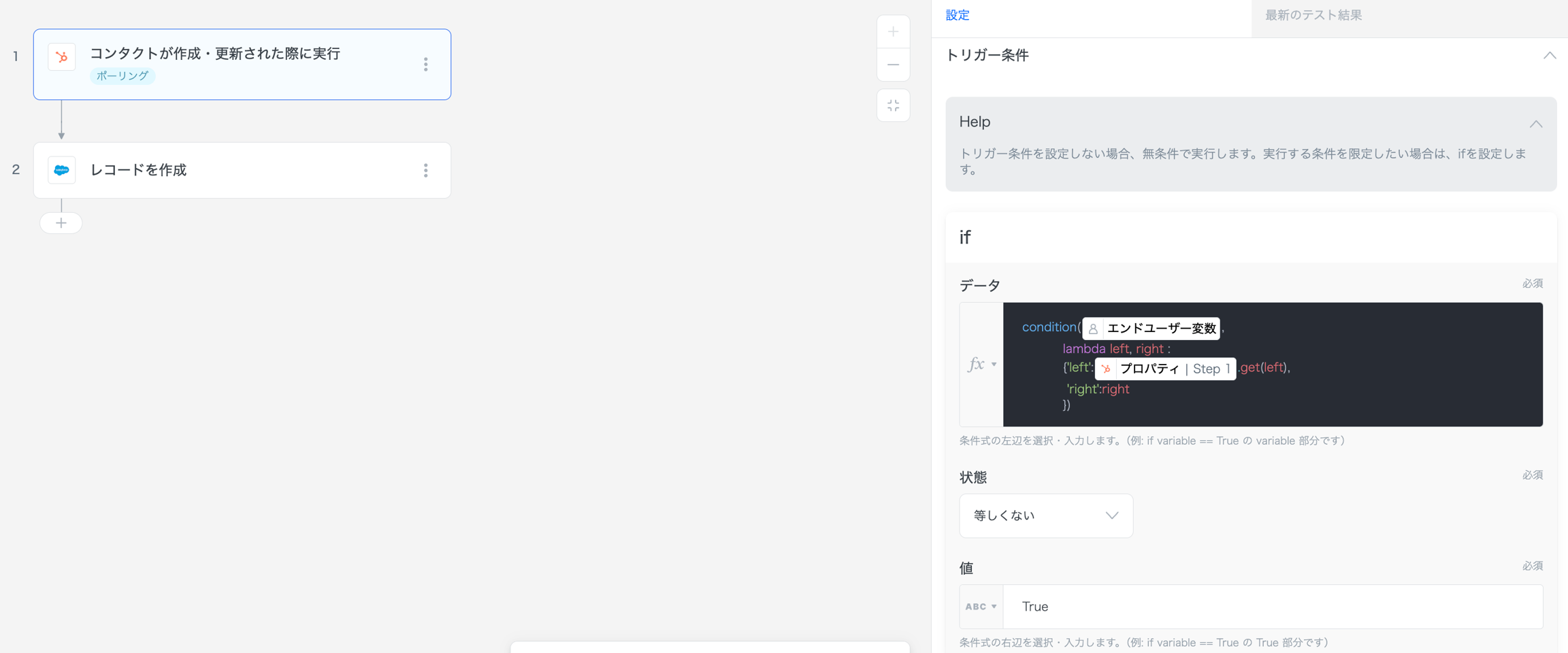Screen dimensions: 1568x653
Task: Open the three-dot menu for step 1
Action: tap(426, 65)
